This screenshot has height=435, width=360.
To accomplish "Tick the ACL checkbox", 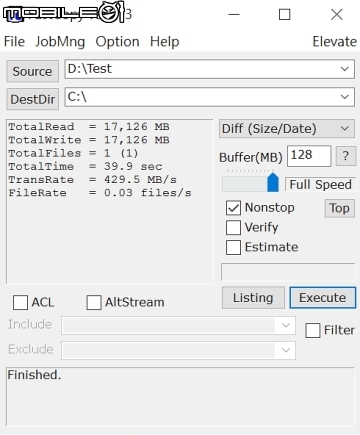I will pos(20,303).
